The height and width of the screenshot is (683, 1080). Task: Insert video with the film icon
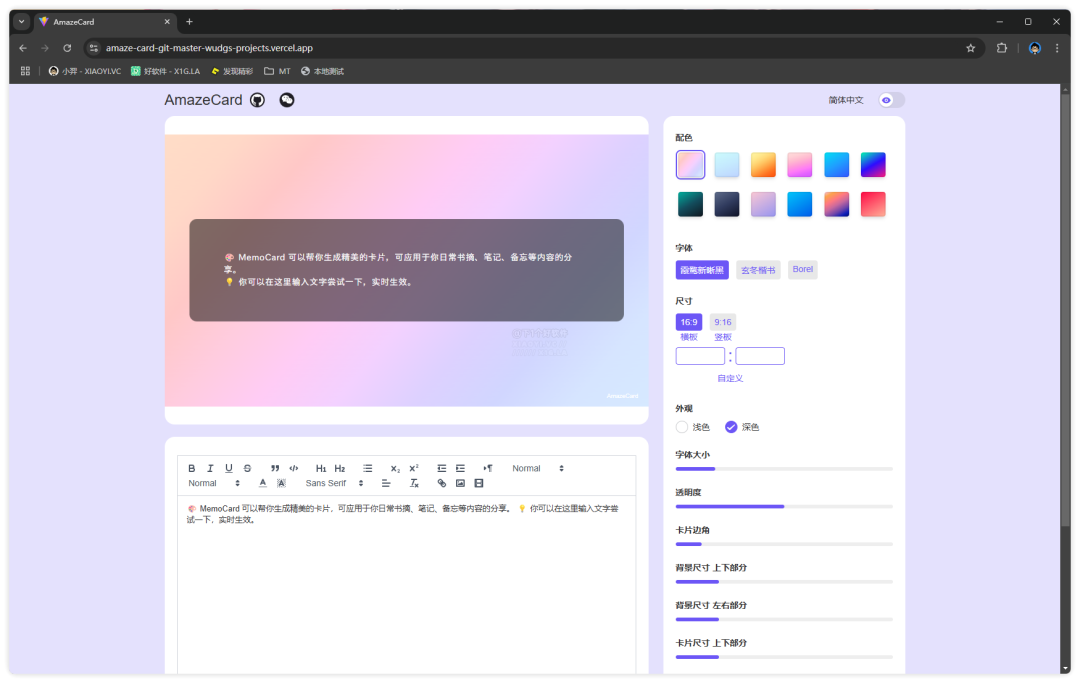point(479,483)
